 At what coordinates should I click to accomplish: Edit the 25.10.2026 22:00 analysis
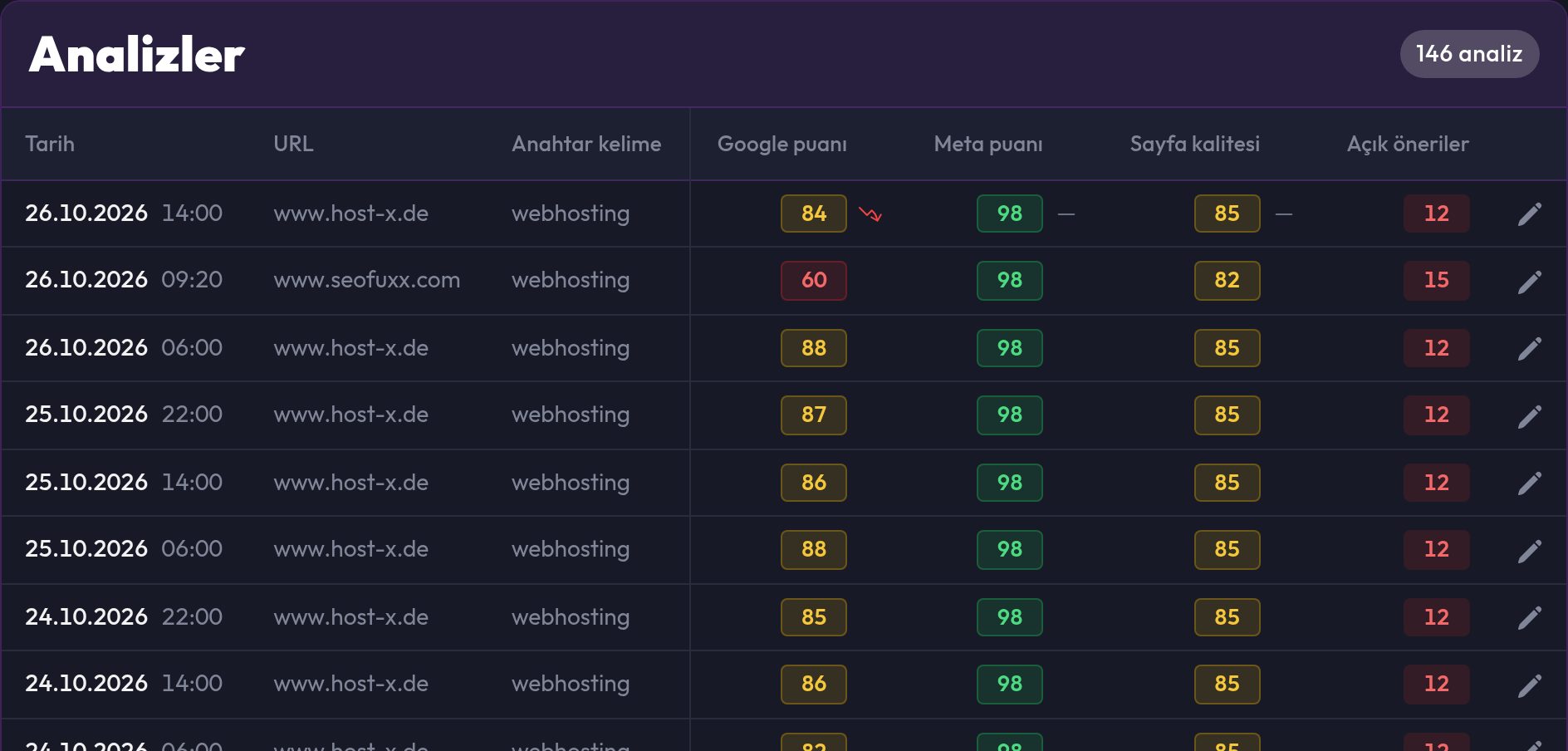[x=1529, y=416]
